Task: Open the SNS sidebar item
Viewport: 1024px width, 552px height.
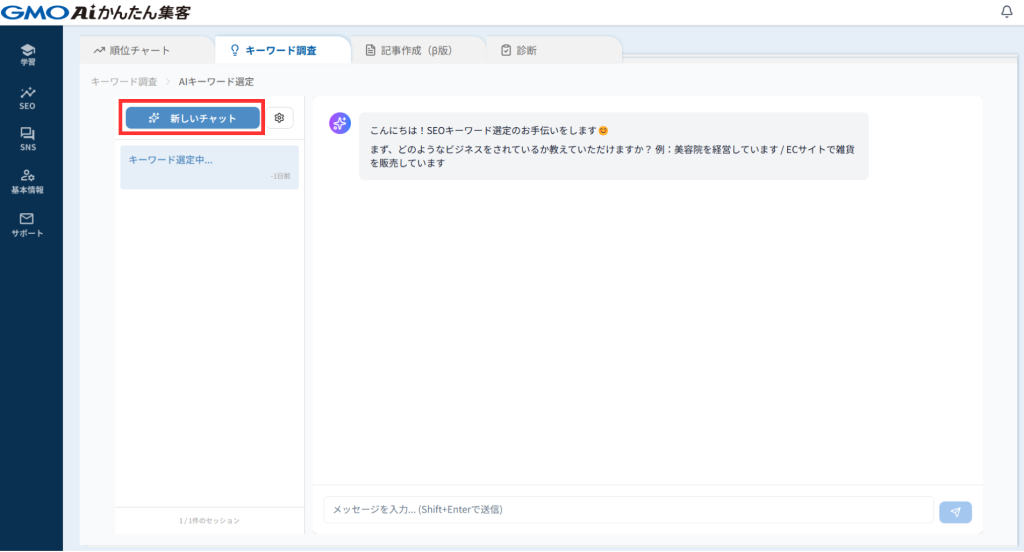Action: (x=27, y=139)
